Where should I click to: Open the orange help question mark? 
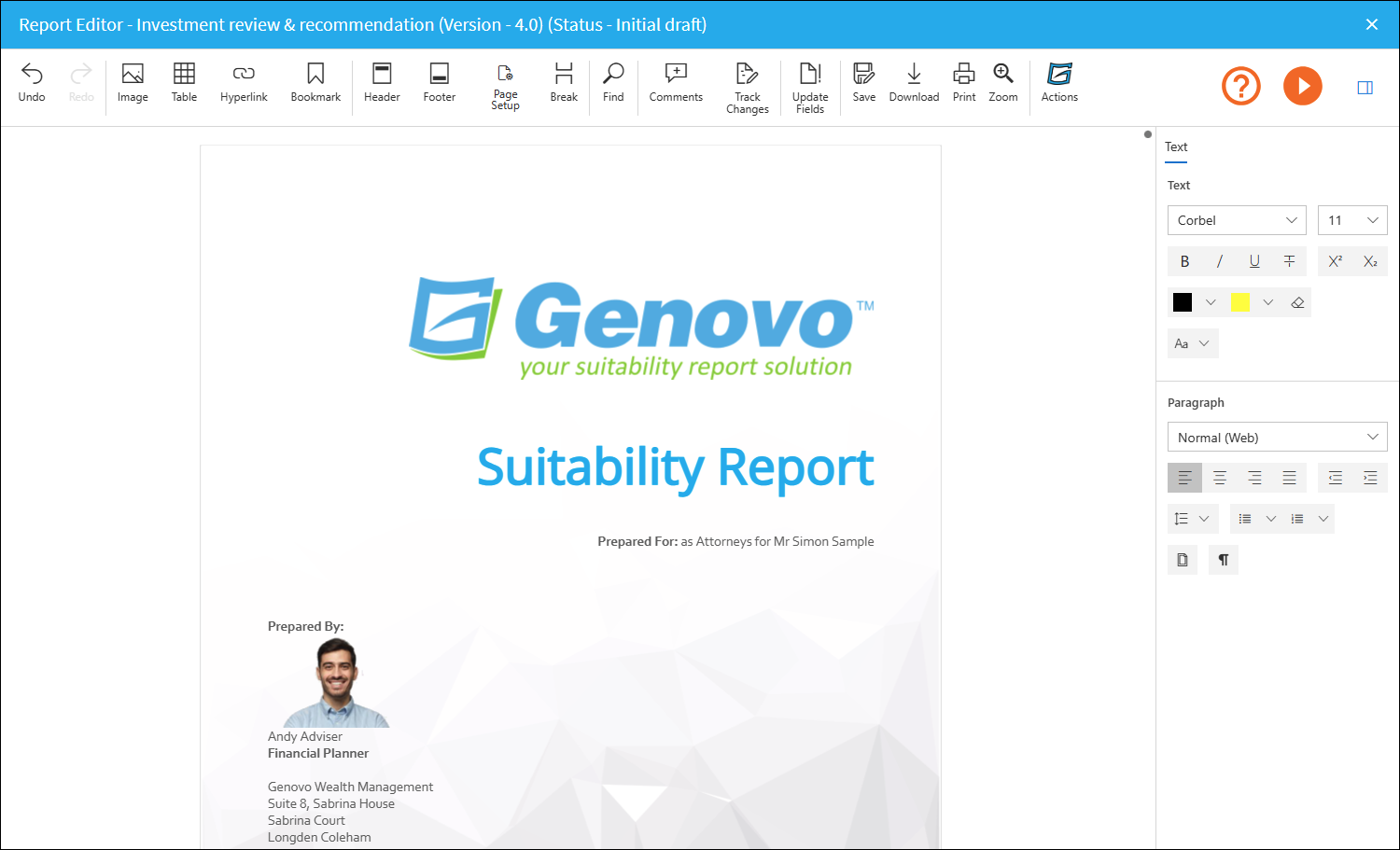point(1241,86)
